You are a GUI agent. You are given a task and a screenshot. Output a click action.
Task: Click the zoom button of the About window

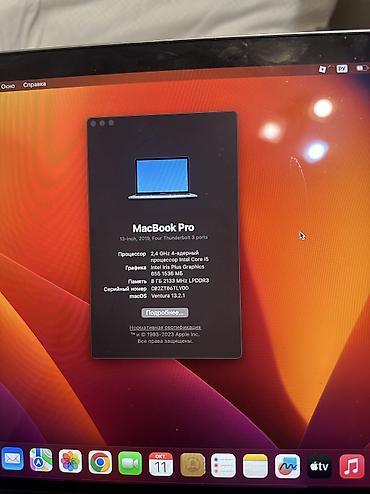coord(111,123)
